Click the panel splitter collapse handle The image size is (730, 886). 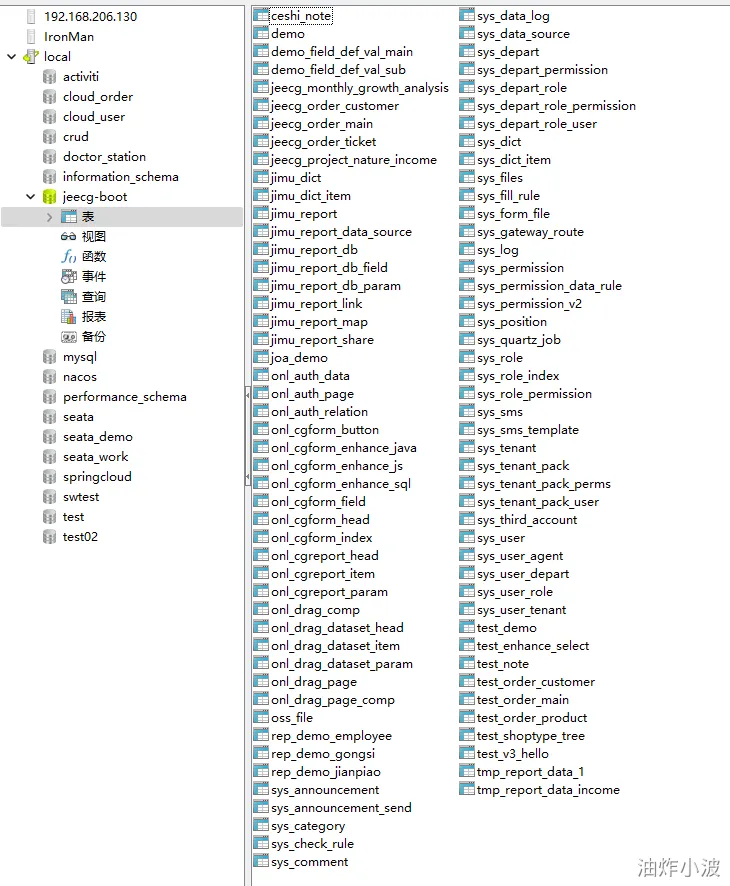coord(247,436)
